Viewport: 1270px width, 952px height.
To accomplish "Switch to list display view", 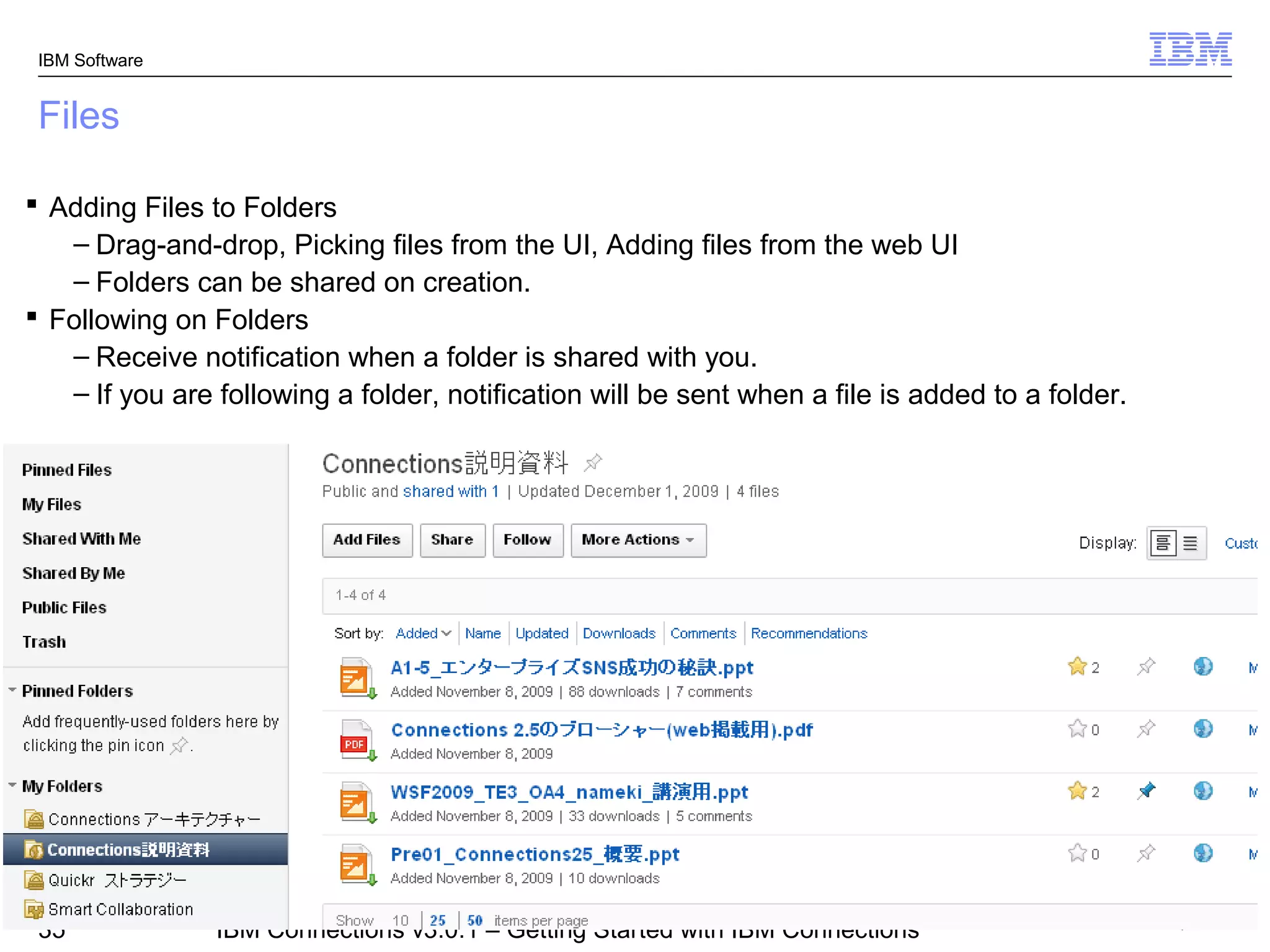I will pyautogui.click(x=1191, y=544).
